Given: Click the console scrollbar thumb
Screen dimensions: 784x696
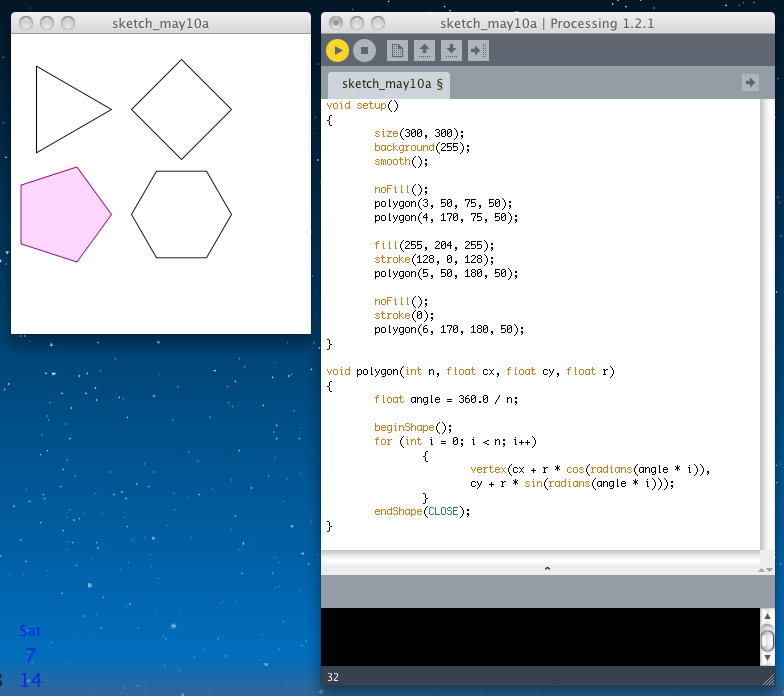Looking at the screenshot, I should pyautogui.click(x=767, y=639).
